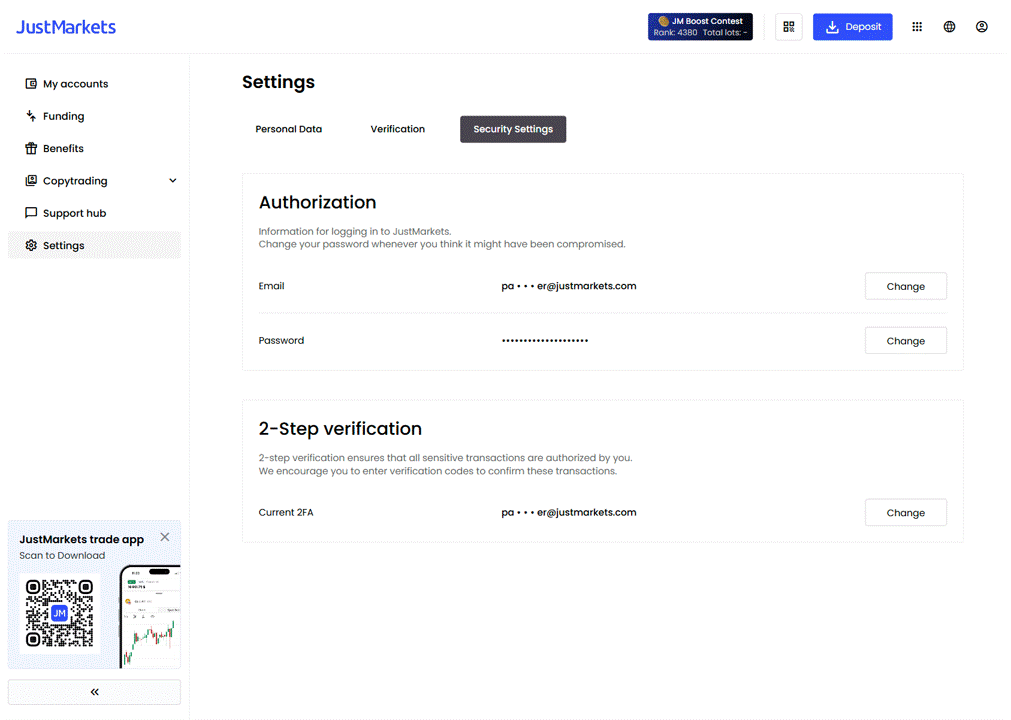Click the JustMarkets trade app title
The height and width of the screenshot is (720, 1011).
(x=81, y=540)
